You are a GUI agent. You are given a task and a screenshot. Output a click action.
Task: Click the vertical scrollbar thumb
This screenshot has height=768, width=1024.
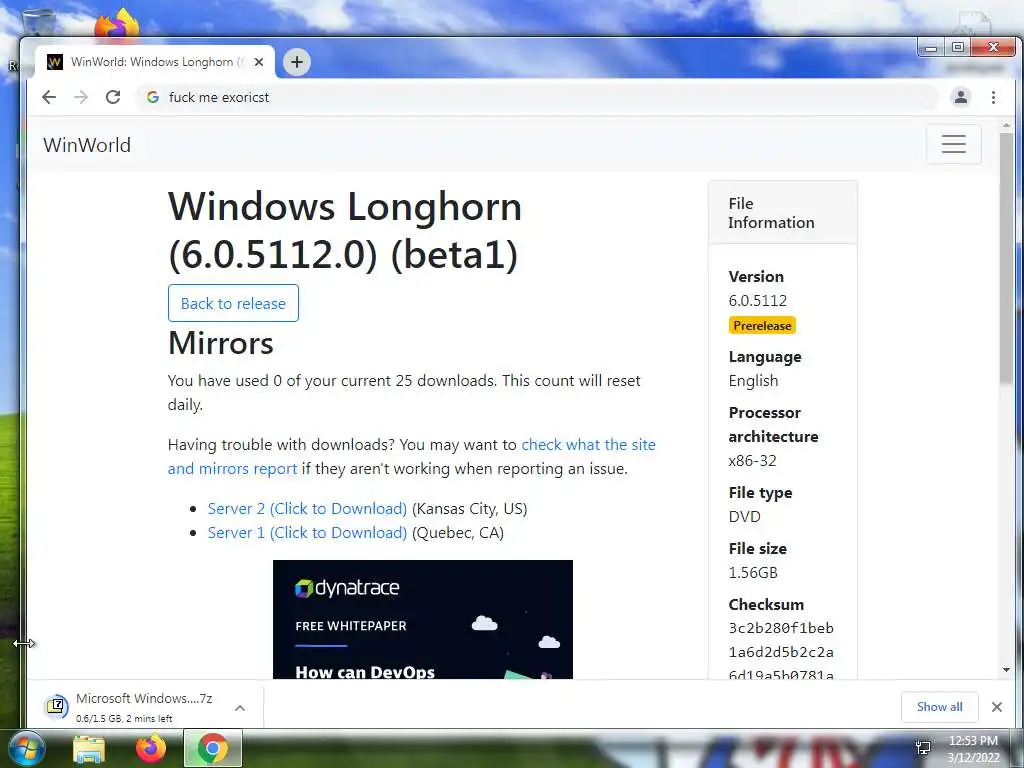click(x=1006, y=258)
